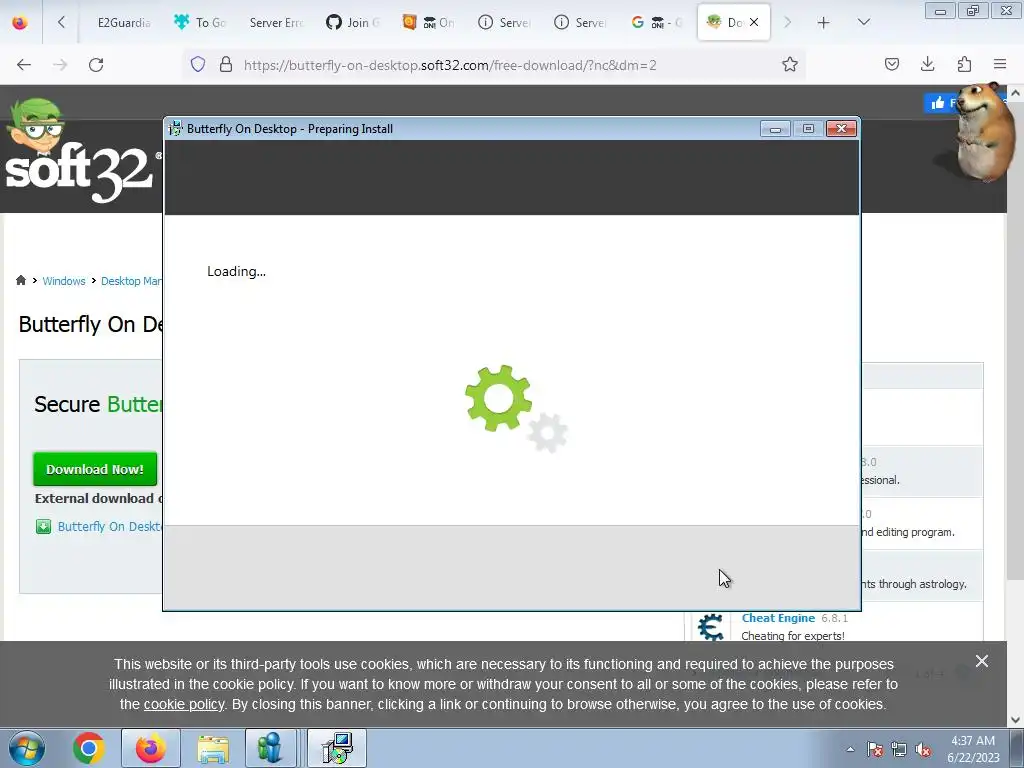Click the Cheat Engine logo icon
Image resolution: width=1024 pixels, height=768 pixels.
[711, 627]
